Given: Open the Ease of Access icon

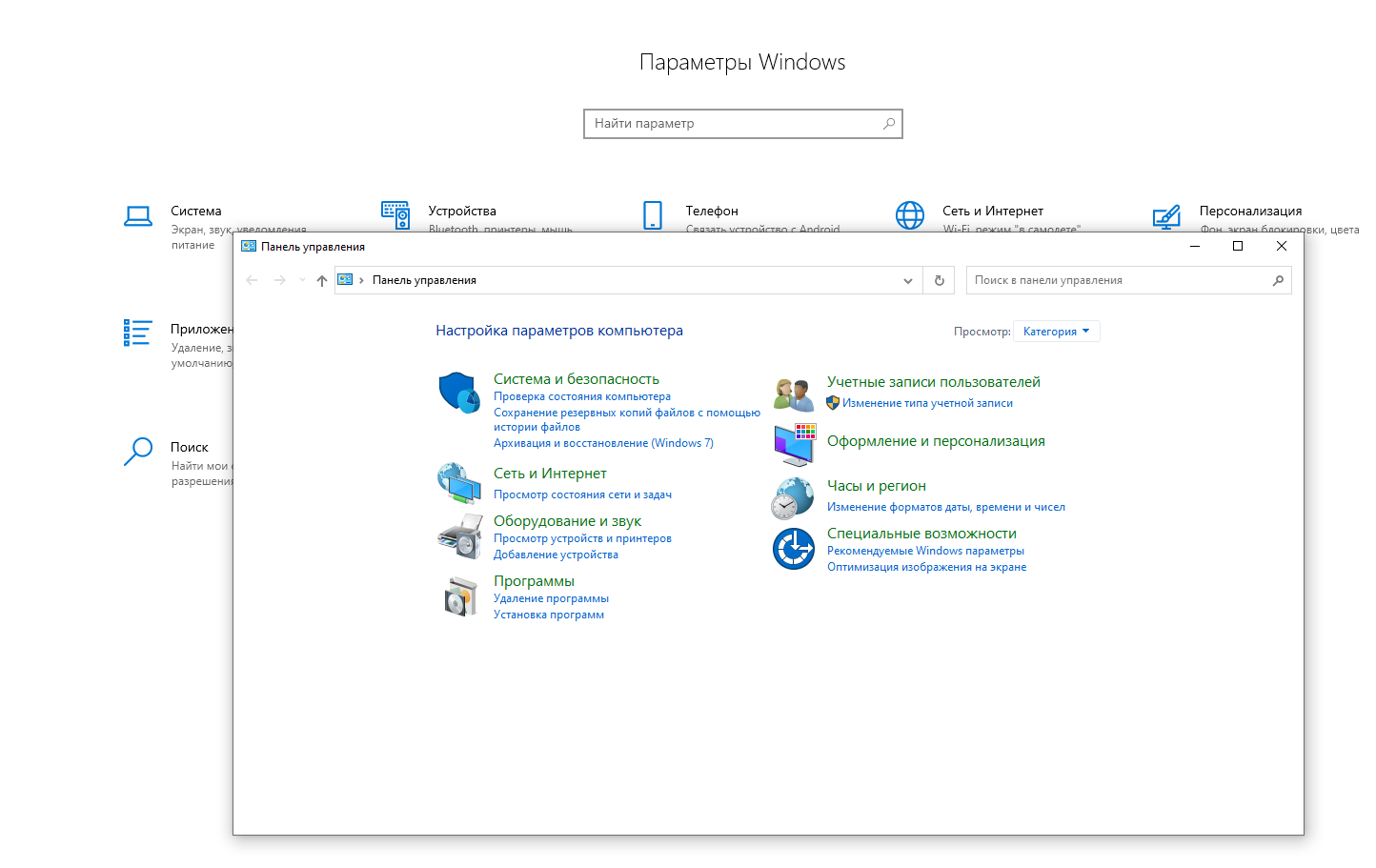Looking at the screenshot, I should point(793,549).
